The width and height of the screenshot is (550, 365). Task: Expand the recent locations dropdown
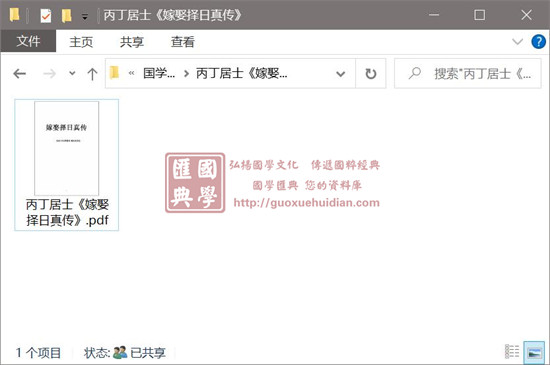[72, 74]
